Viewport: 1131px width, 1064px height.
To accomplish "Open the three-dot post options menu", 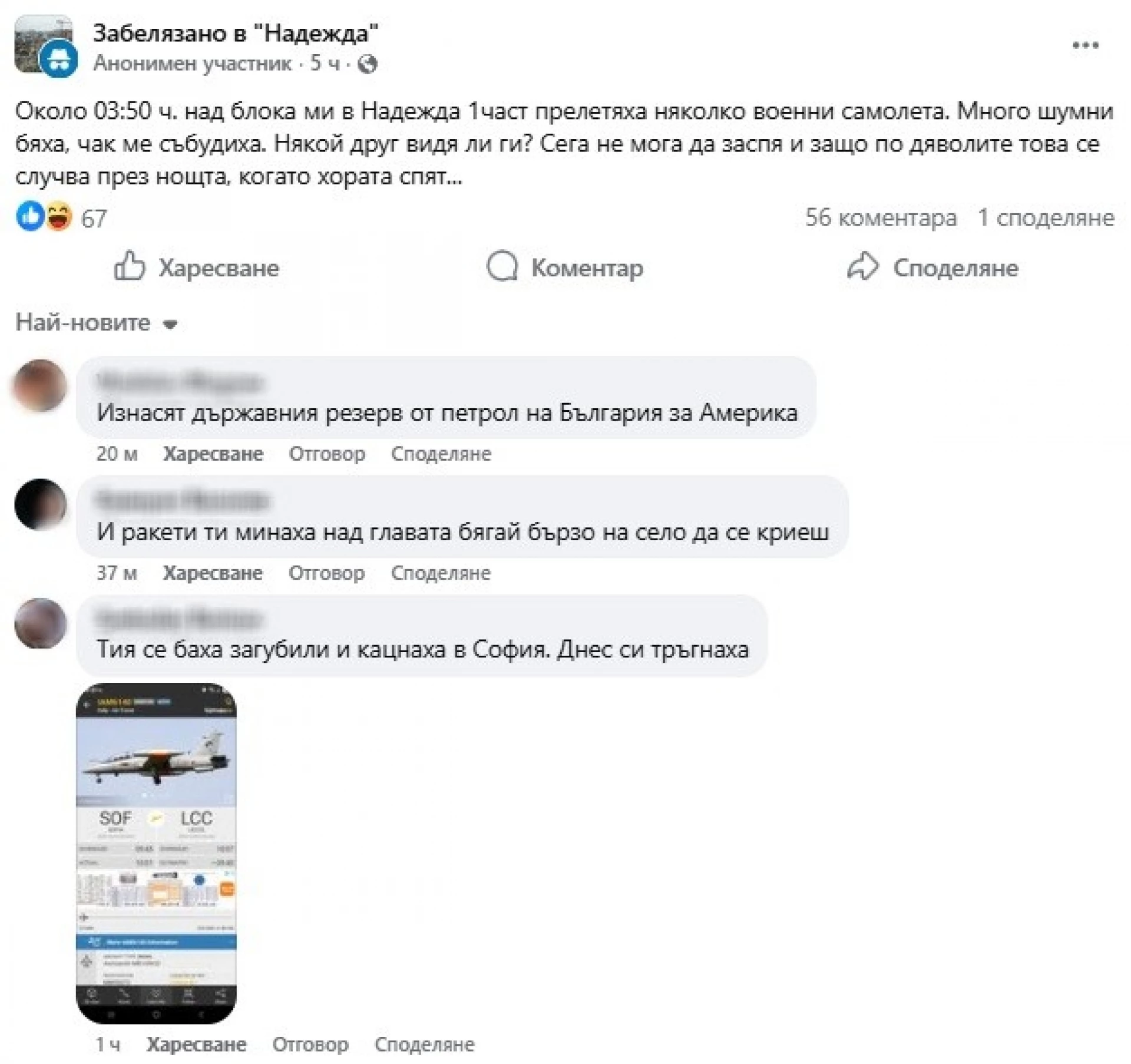I will point(1085,45).
